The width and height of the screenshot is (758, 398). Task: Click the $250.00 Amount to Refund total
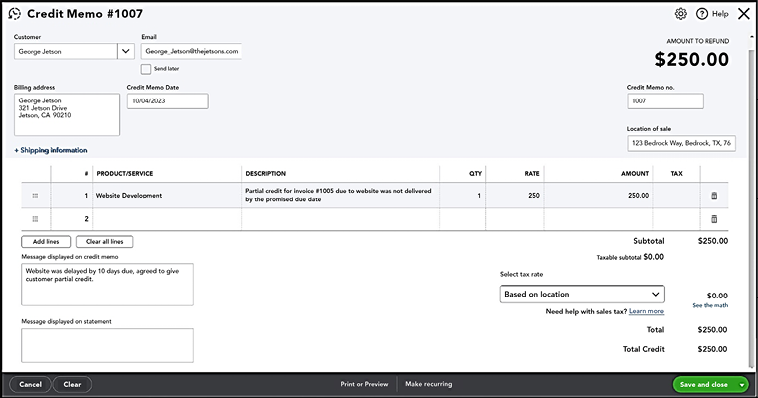pos(691,59)
